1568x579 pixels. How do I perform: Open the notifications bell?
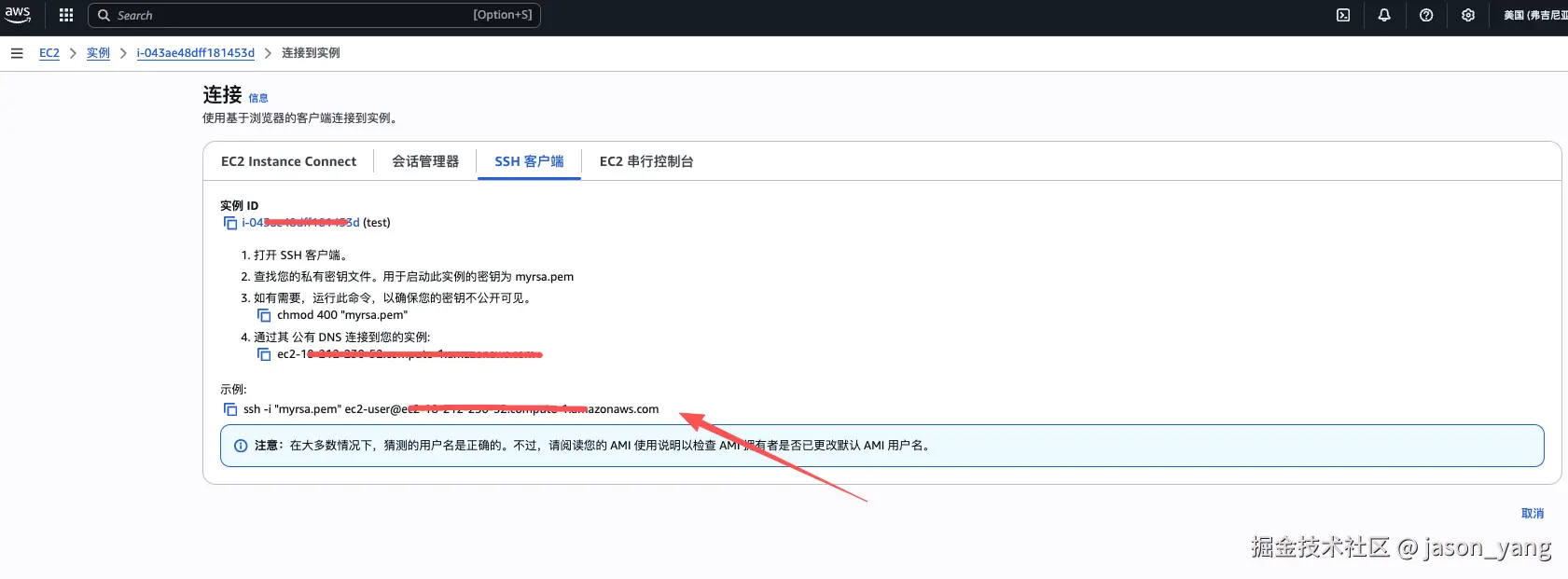(x=1384, y=15)
